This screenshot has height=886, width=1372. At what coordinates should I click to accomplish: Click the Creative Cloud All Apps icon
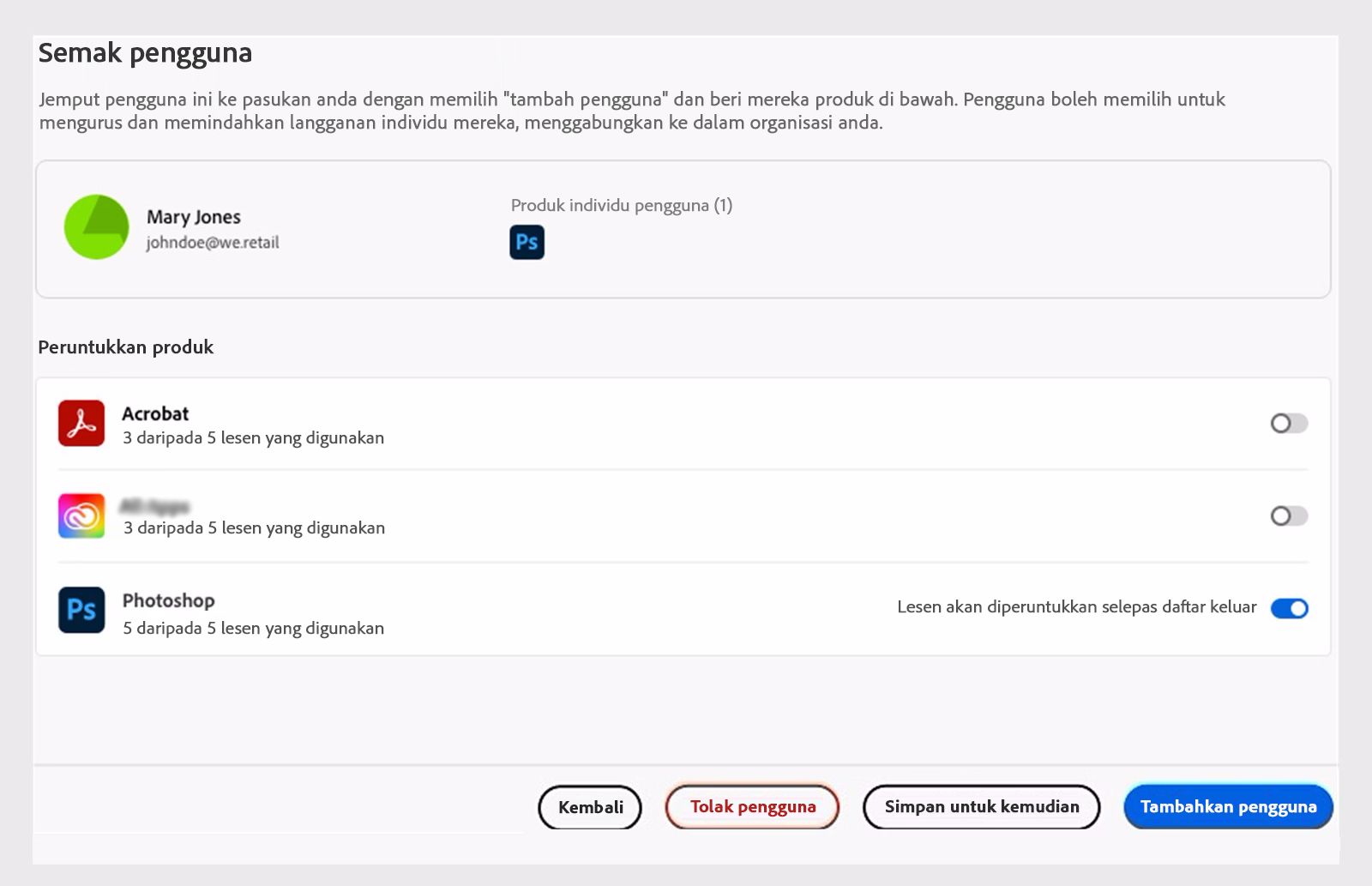click(81, 516)
